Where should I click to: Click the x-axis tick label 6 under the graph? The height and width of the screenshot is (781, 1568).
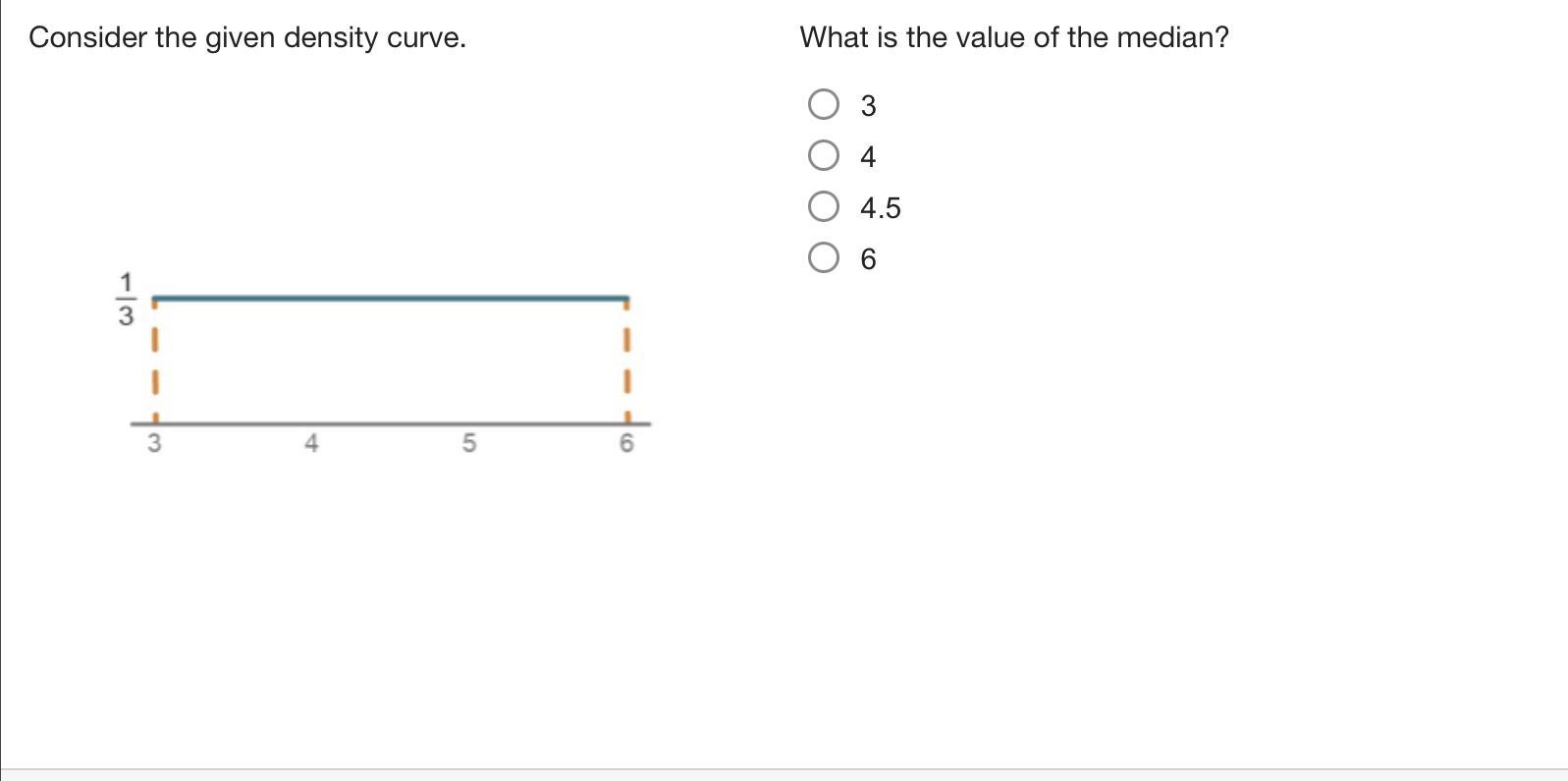click(626, 444)
